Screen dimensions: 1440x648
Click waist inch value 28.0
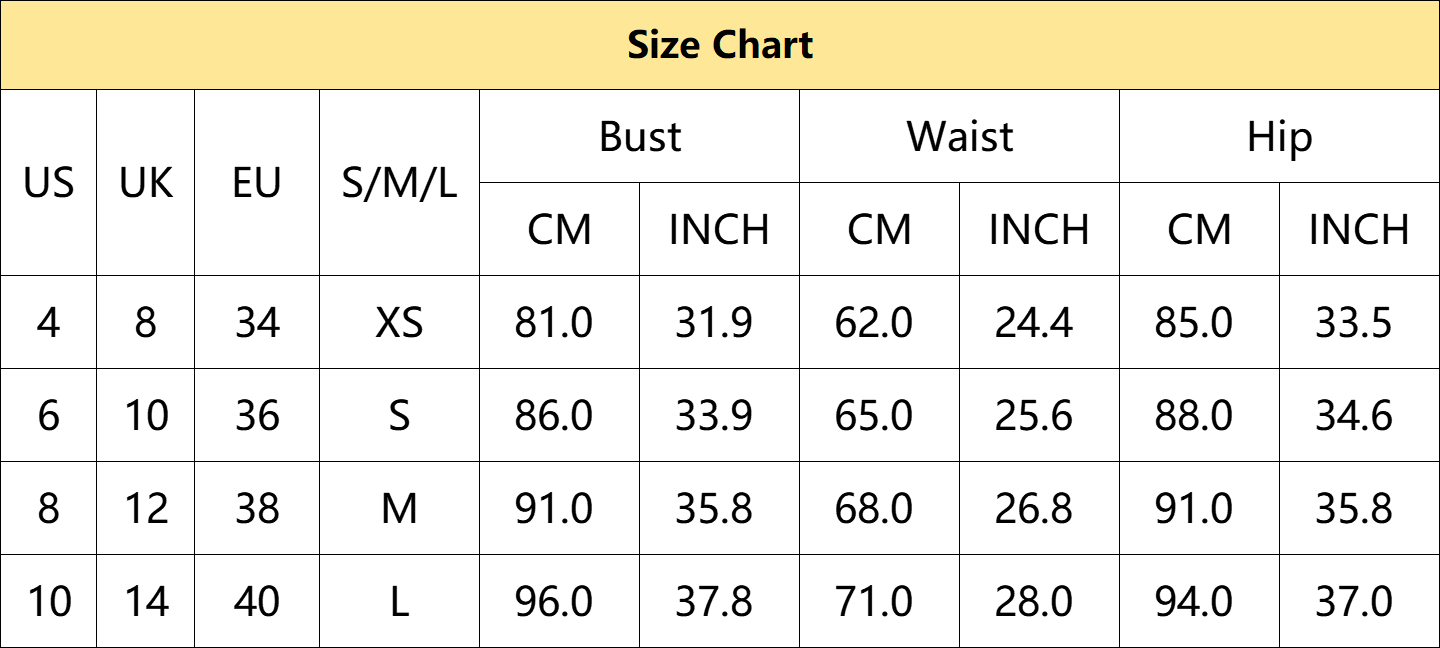(x=1039, y=601)
